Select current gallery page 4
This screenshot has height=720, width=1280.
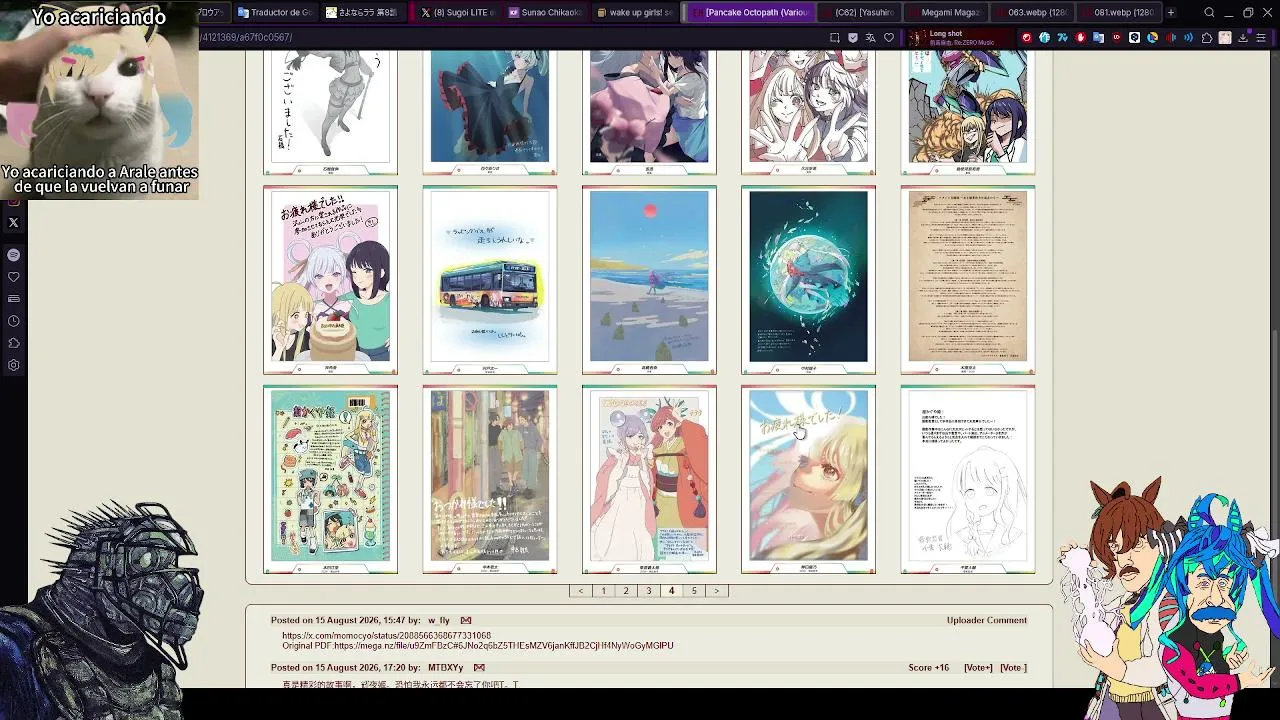(x=671, y=591)
